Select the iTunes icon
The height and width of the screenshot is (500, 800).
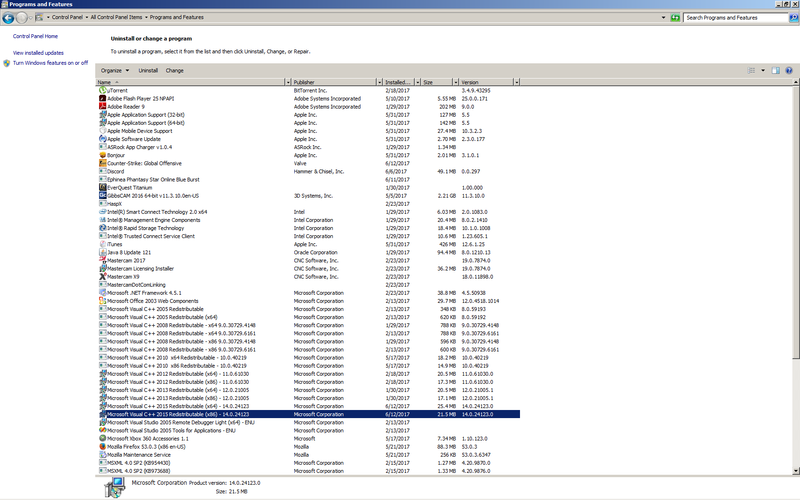pos(103,244)
